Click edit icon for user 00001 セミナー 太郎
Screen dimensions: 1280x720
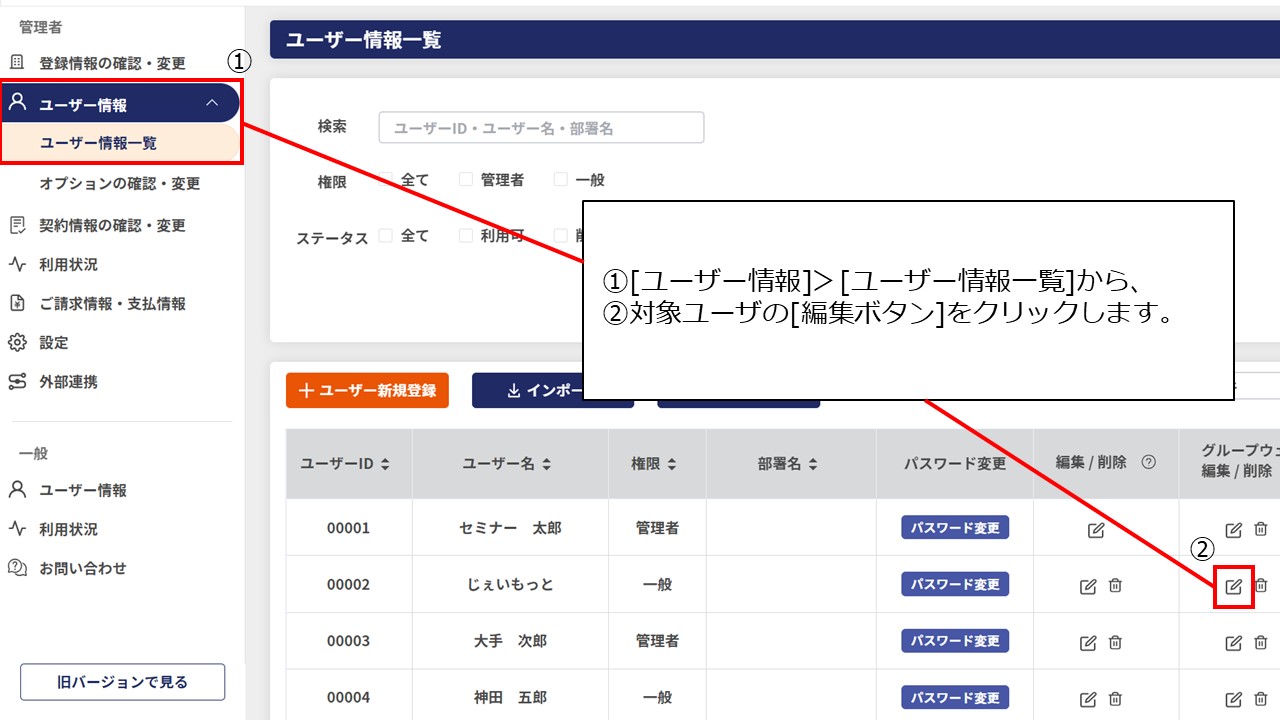click(1096, 529)
